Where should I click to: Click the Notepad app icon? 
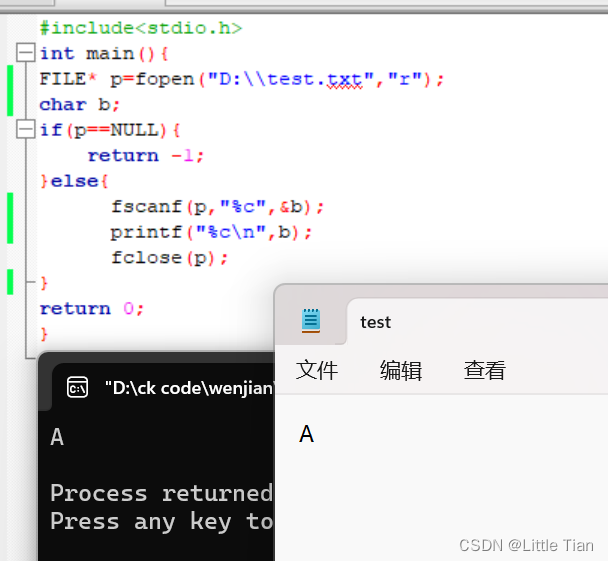click(311, 321)
